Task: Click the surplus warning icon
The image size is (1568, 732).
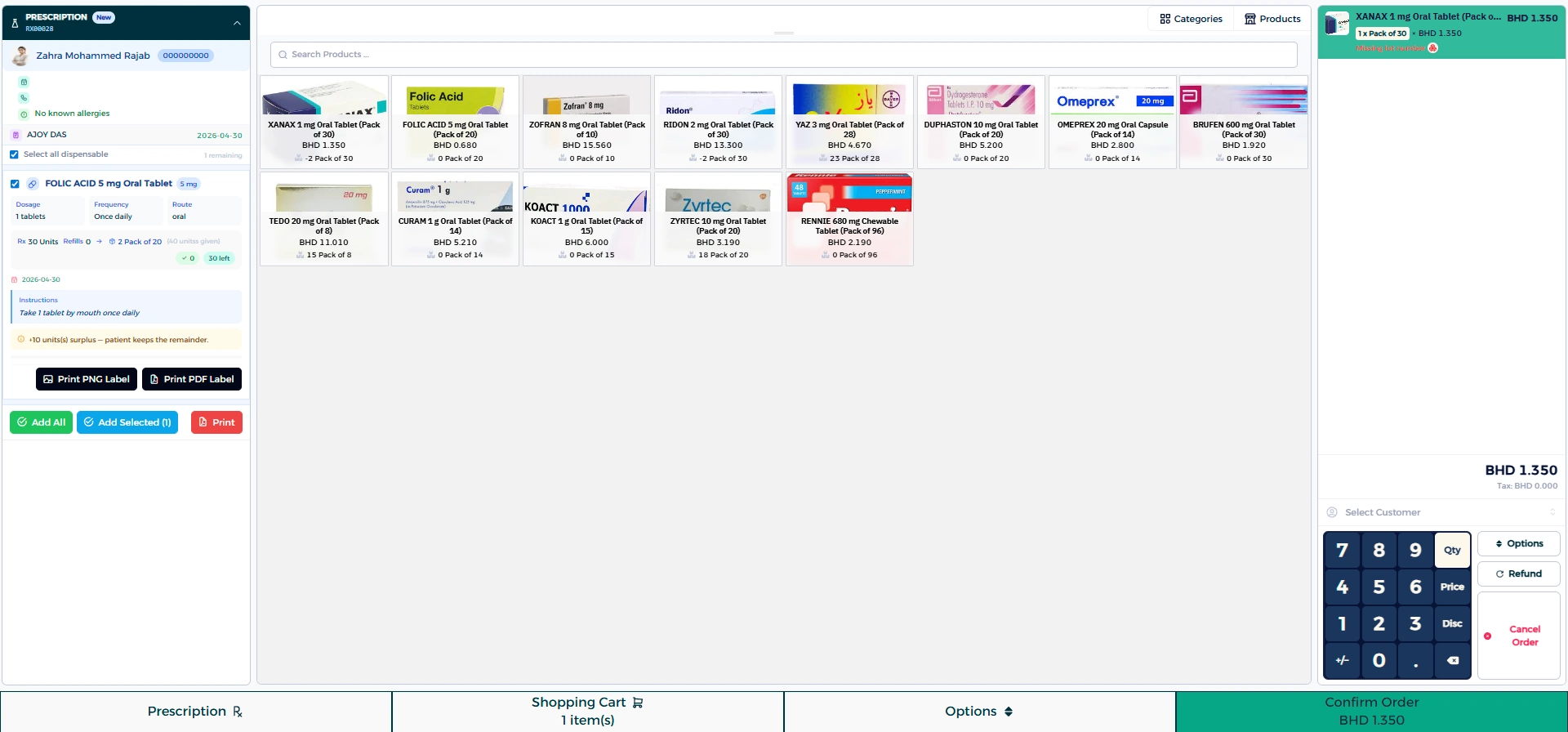Action: pos(21,339)
